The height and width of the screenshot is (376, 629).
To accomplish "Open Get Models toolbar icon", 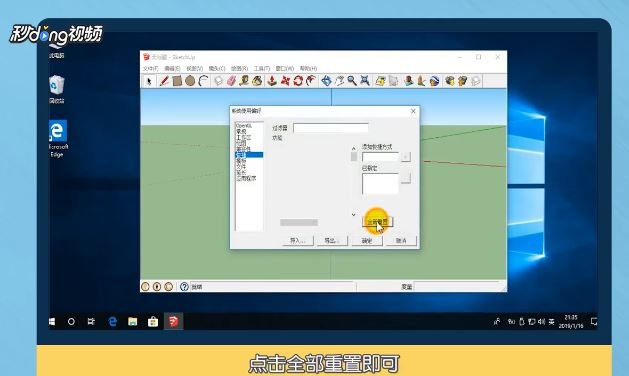I will coord(450,81).
